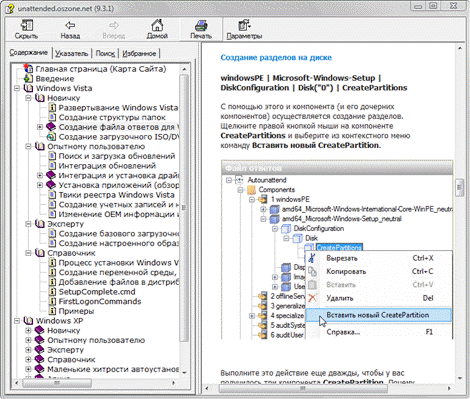Switch to the Указатель tab

pos(72,53)
